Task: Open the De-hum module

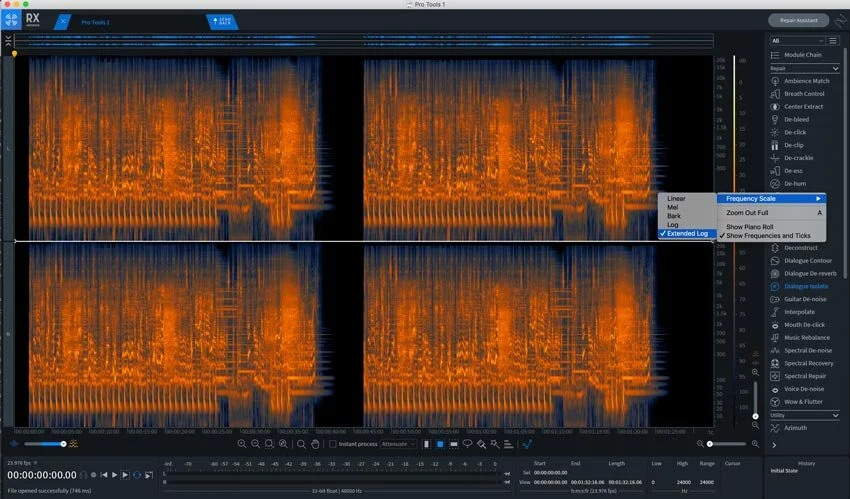Action: 788,184
